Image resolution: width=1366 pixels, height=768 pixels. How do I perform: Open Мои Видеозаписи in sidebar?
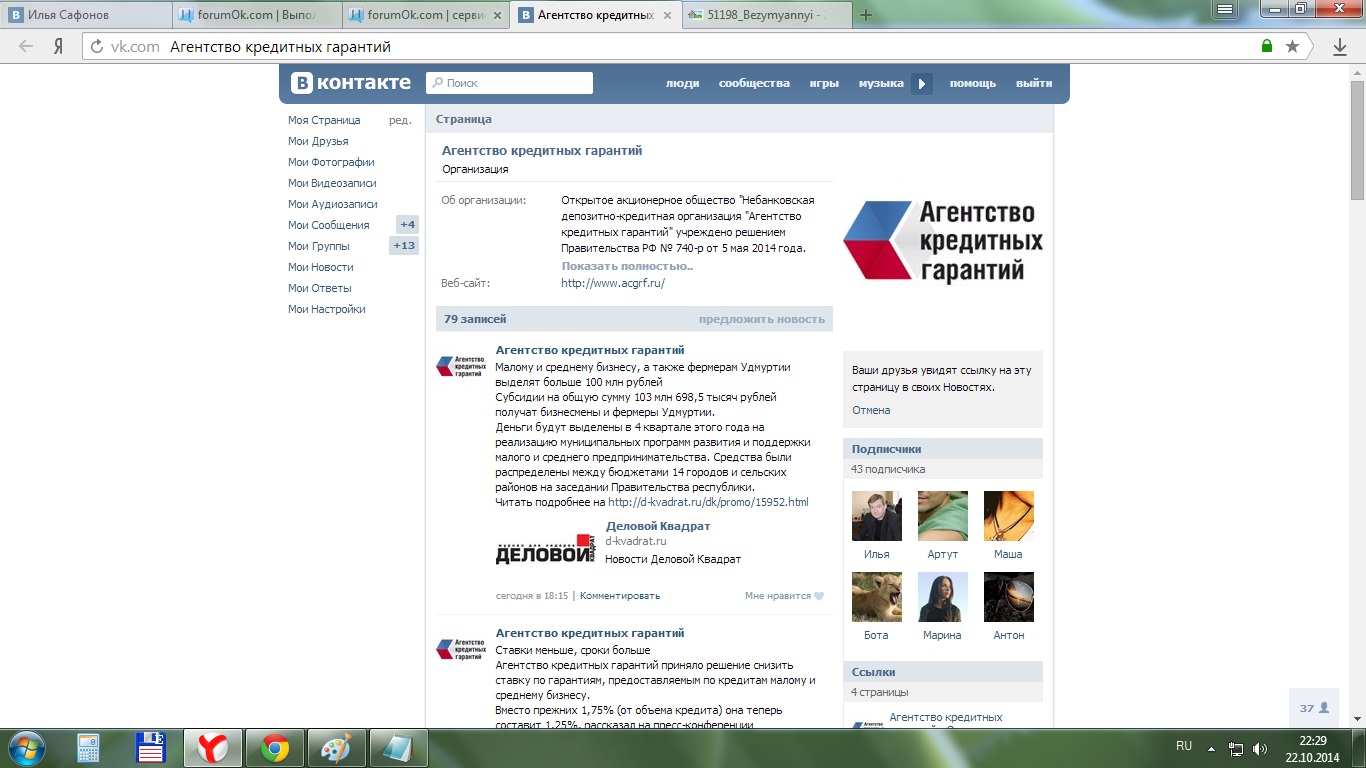pyautogui.click(x=332, y=183)
